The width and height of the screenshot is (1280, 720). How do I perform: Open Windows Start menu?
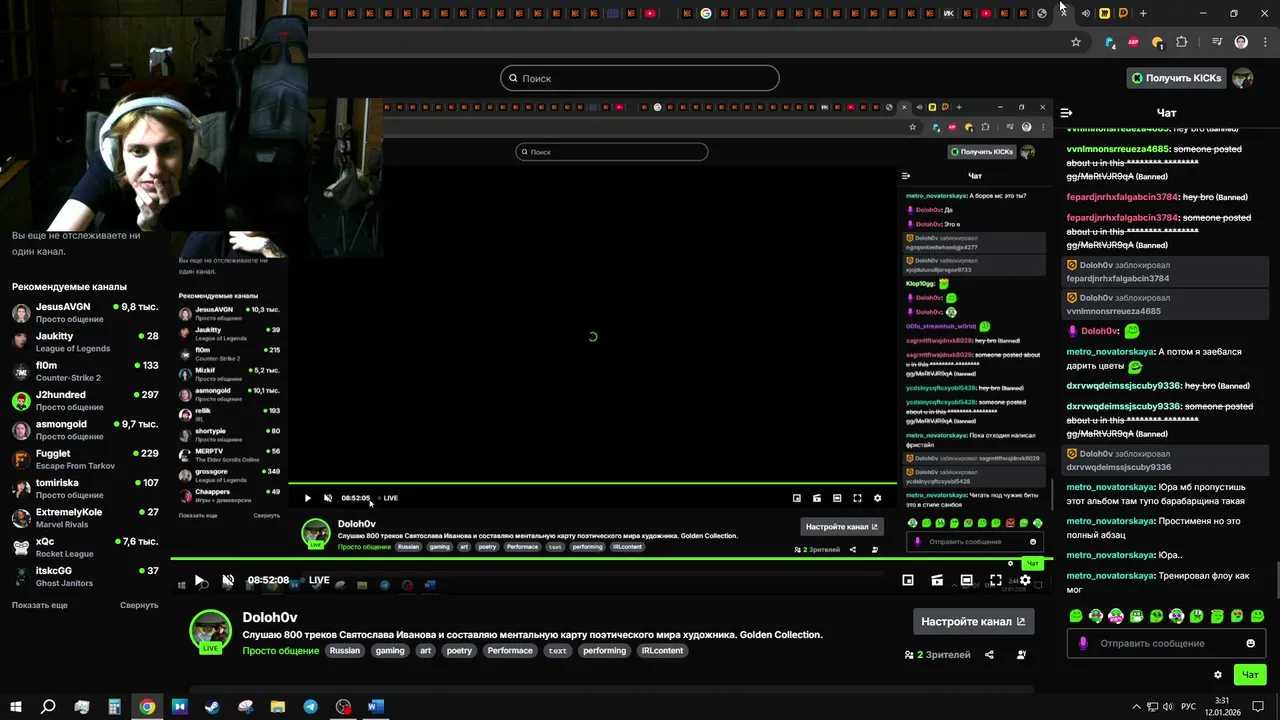pos(15,706)
